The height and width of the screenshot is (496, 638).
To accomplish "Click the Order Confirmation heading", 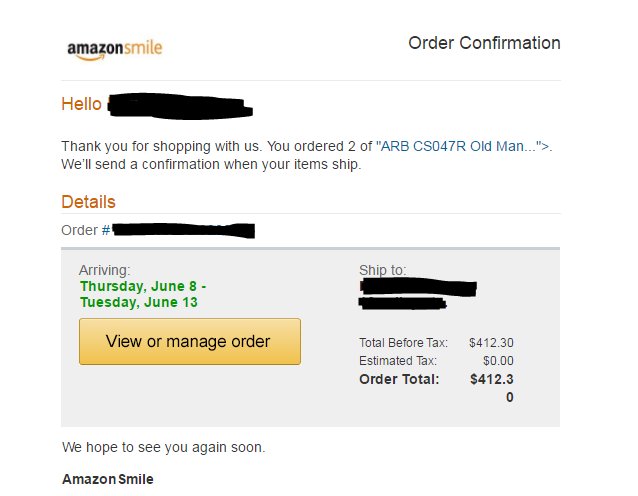I will point(484,43).
